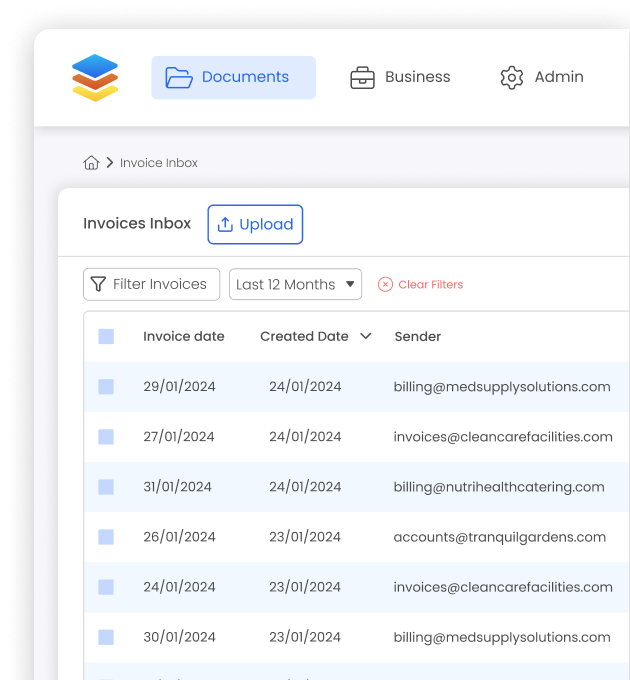This screenshot has height=680, width=630.
Task: Select checkbox for invoice dated 29/01/2024
Action: point(106,387)
